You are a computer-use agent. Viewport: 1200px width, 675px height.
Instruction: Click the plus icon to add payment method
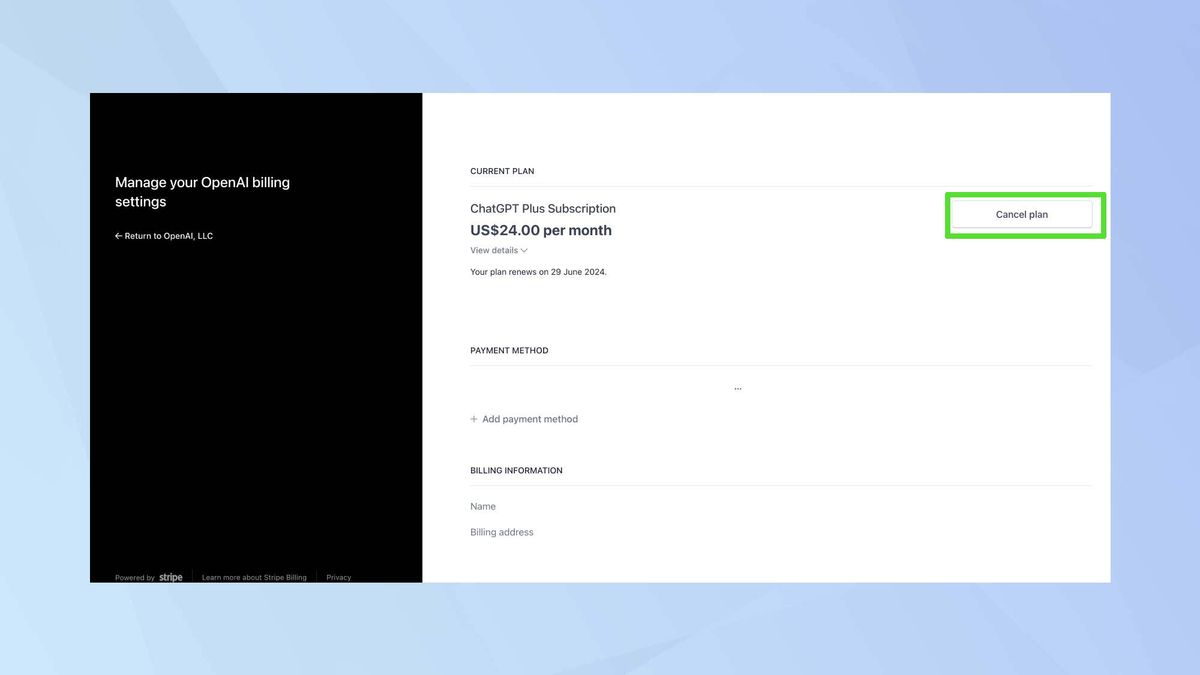tap(472, 418)
